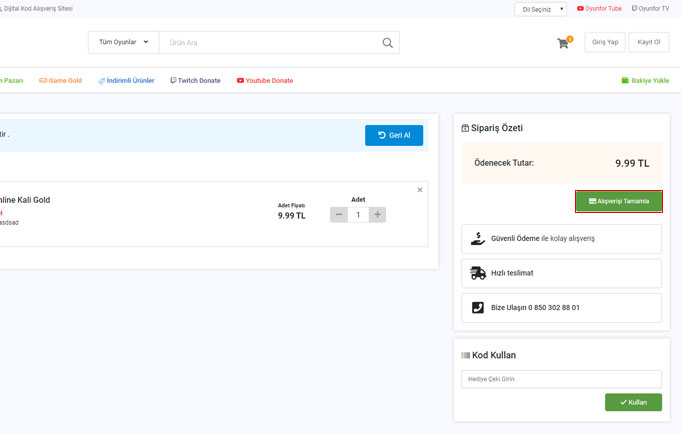681x434 pixels.
Task: Click the Geri Al undo button
Action: click(x=394, y=135)
